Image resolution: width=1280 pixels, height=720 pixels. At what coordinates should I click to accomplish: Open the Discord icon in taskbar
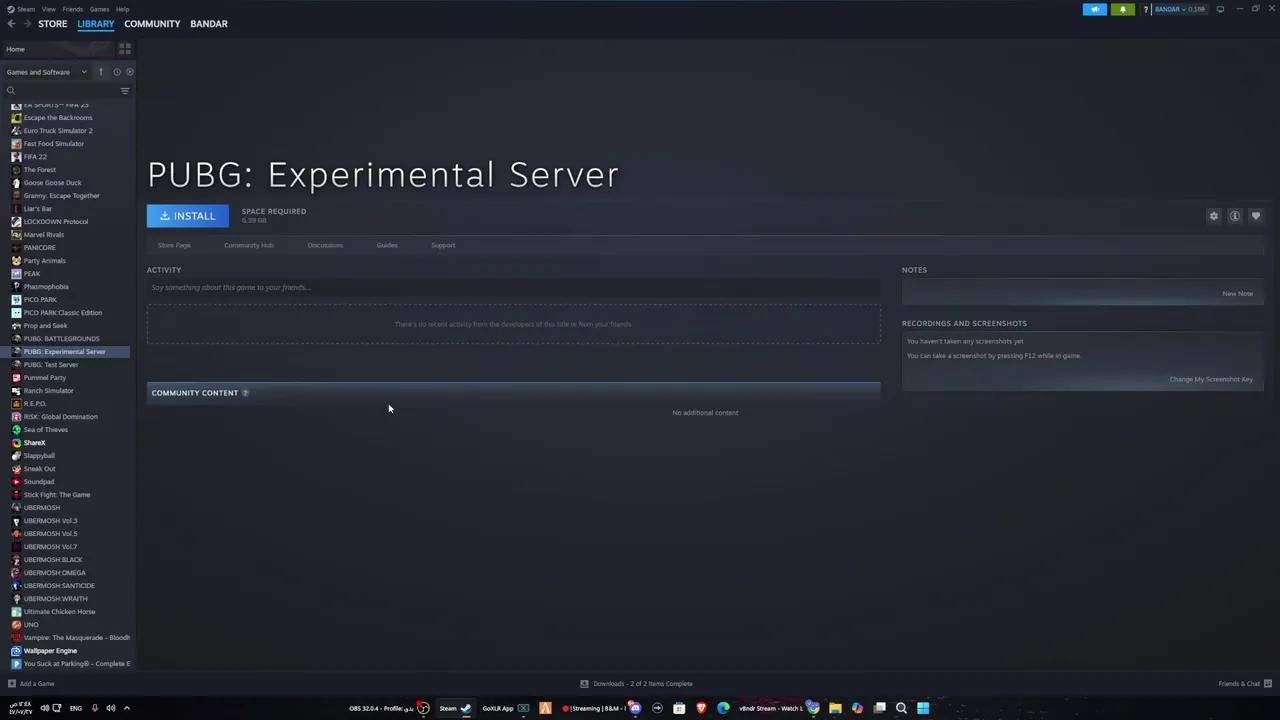pyautogui.click(x=635, y=708)
